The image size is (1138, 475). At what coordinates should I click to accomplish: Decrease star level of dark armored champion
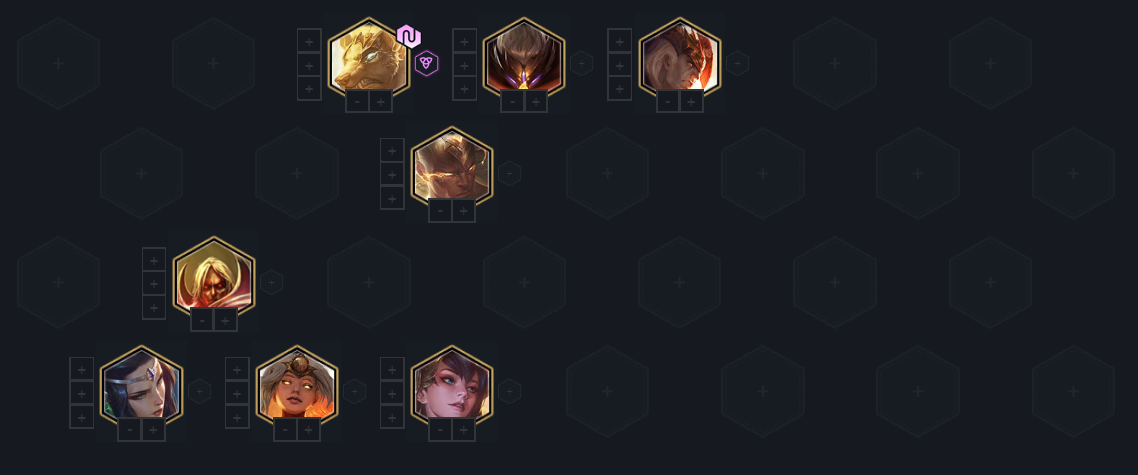512,102
